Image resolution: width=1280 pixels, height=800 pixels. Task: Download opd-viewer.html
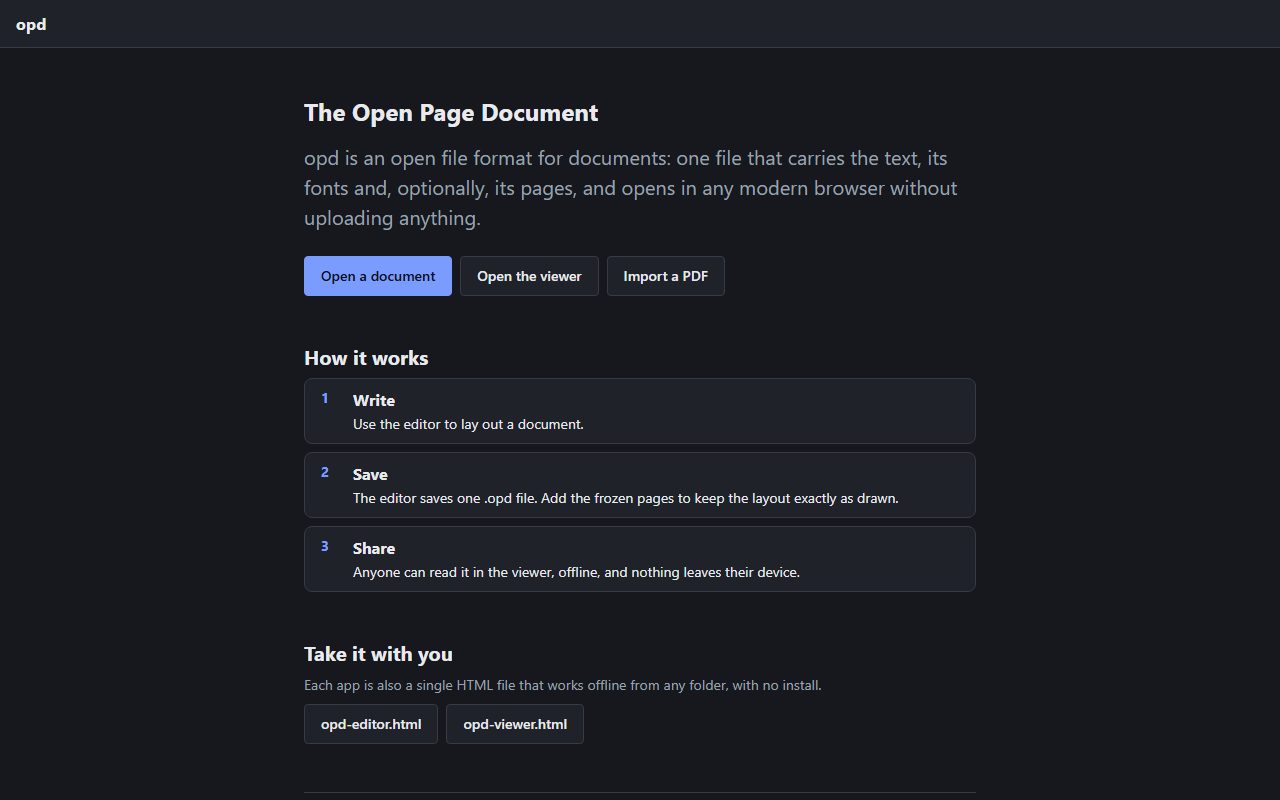click(x=515, y=724)
